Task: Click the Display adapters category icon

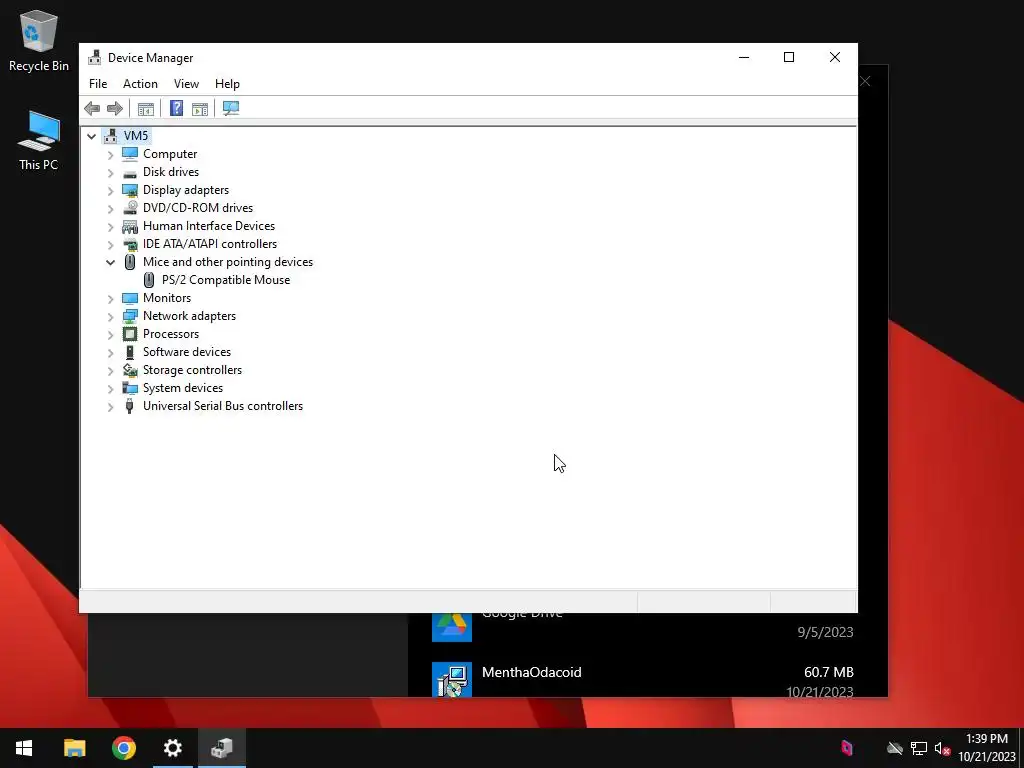Action: point(130,190)
